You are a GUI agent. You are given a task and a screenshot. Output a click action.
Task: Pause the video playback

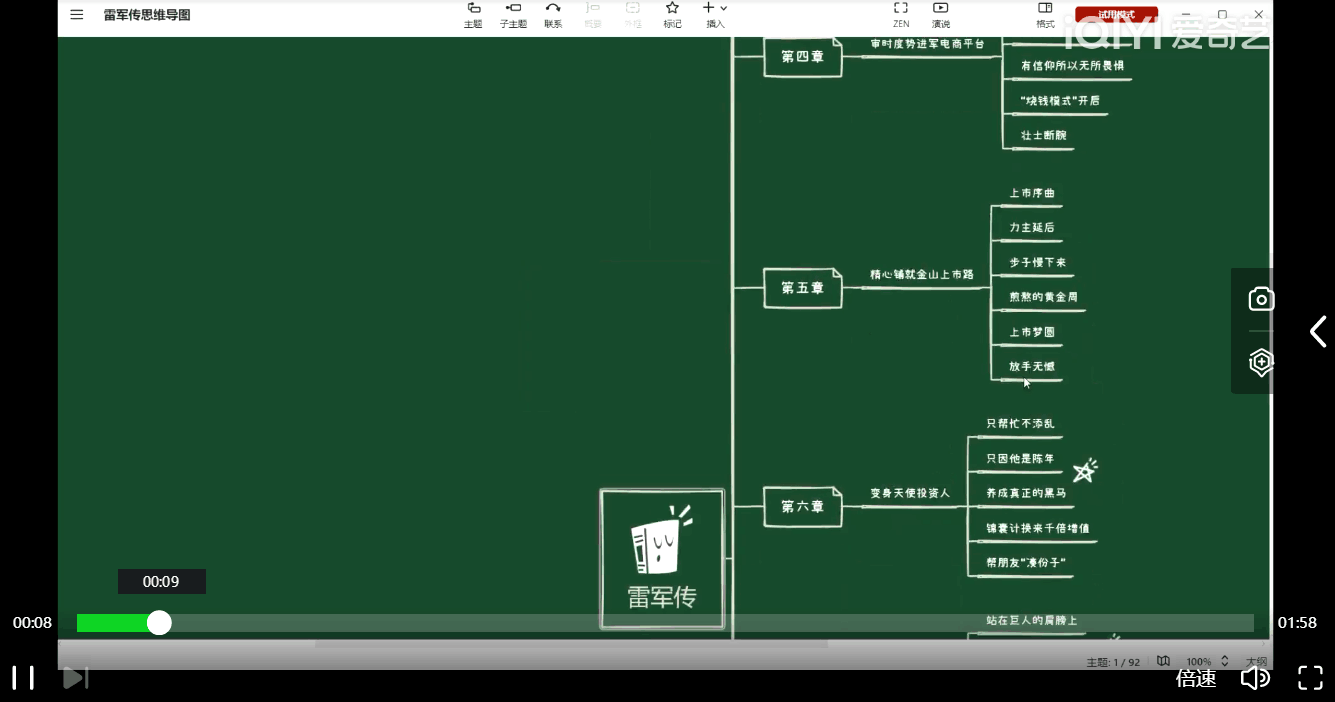(23, 677)
